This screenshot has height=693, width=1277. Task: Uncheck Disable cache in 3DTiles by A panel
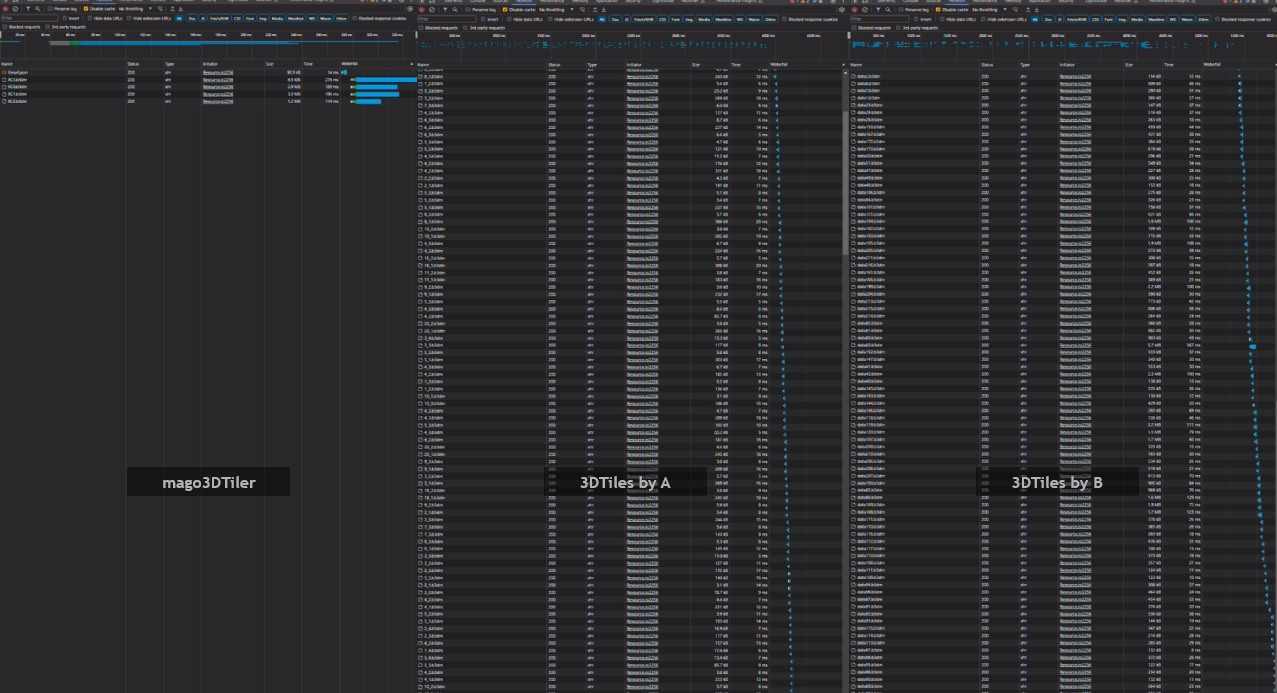pyautogui.click(x=505, y=10)
